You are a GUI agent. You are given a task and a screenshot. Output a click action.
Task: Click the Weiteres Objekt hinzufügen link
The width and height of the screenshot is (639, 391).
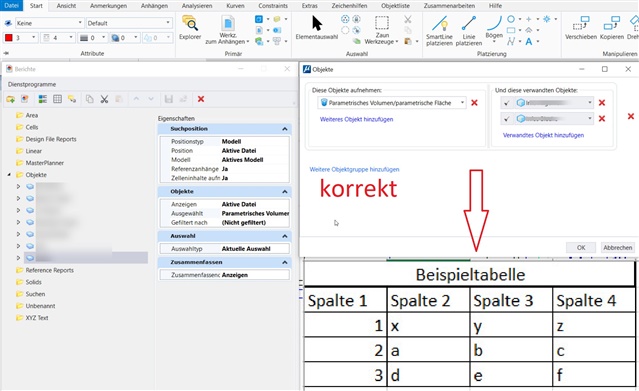357,119
